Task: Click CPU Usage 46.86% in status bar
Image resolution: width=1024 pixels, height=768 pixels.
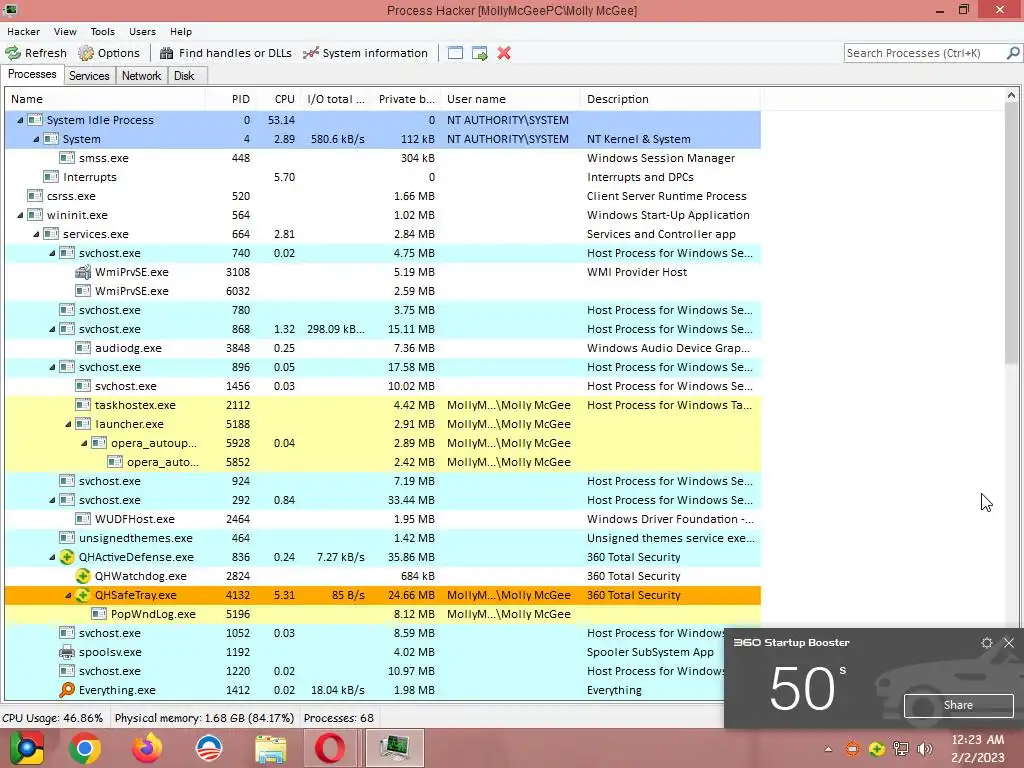Action: pyautogui.click(x=53, y=718)
